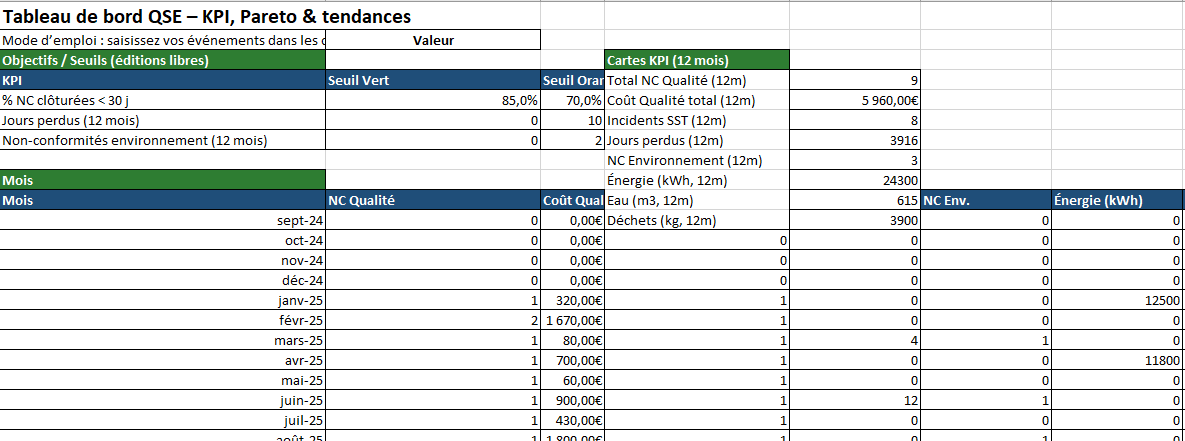The height and width of the screenshot is (441, 1185).
Task: Select the 'Seuil Vert' column header
Action: click(x=432, y=80)
